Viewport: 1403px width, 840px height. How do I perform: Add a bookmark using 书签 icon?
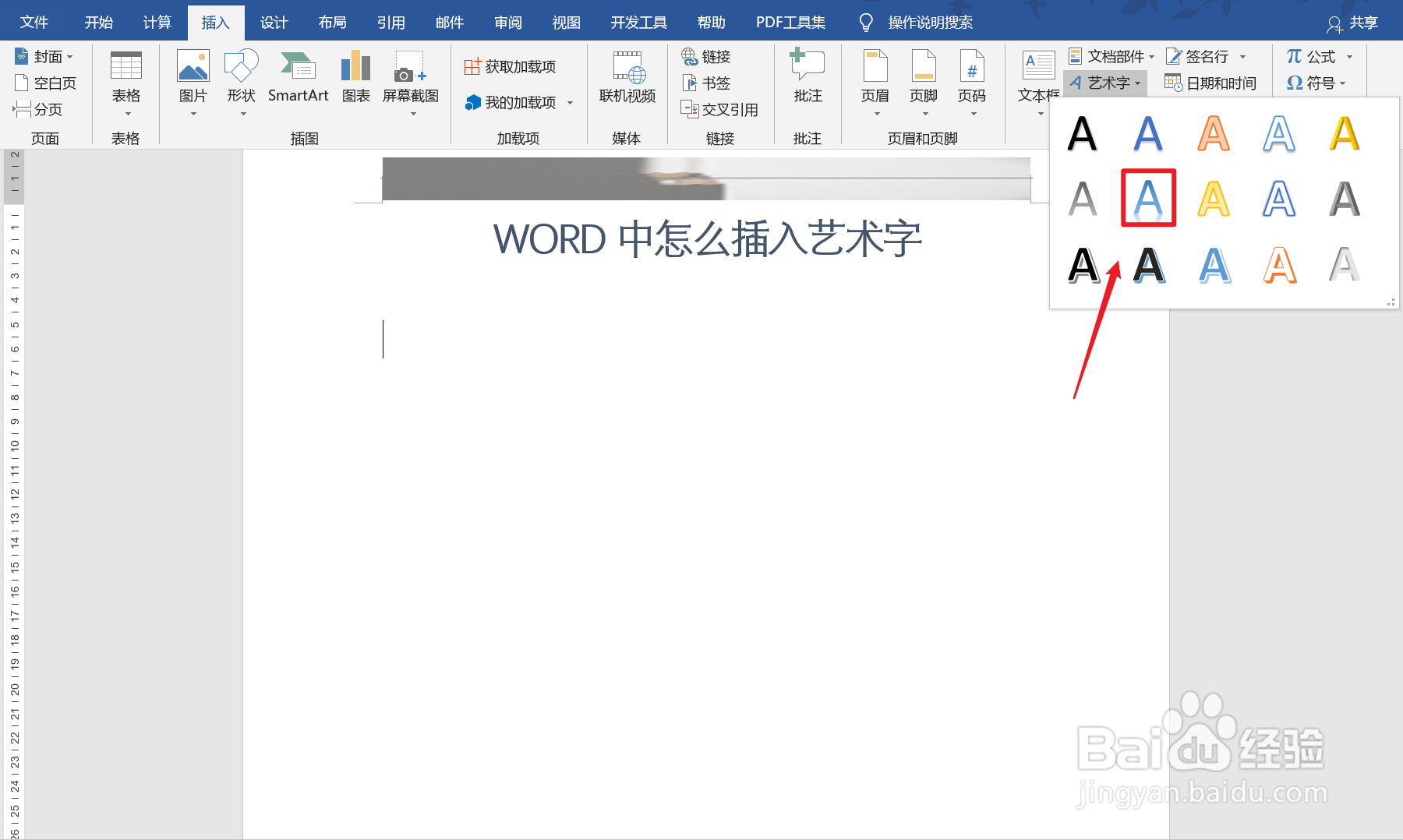tap(704, 83)
